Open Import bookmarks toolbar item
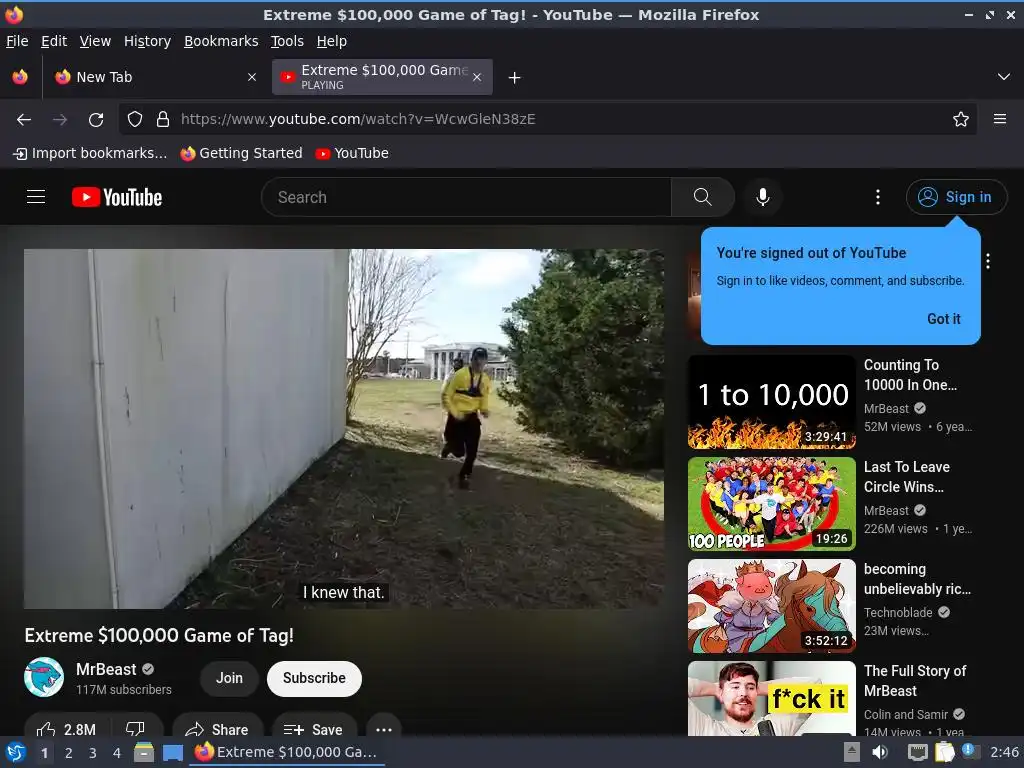This screenshot has height=768, width=1024. tap(89, 153)
